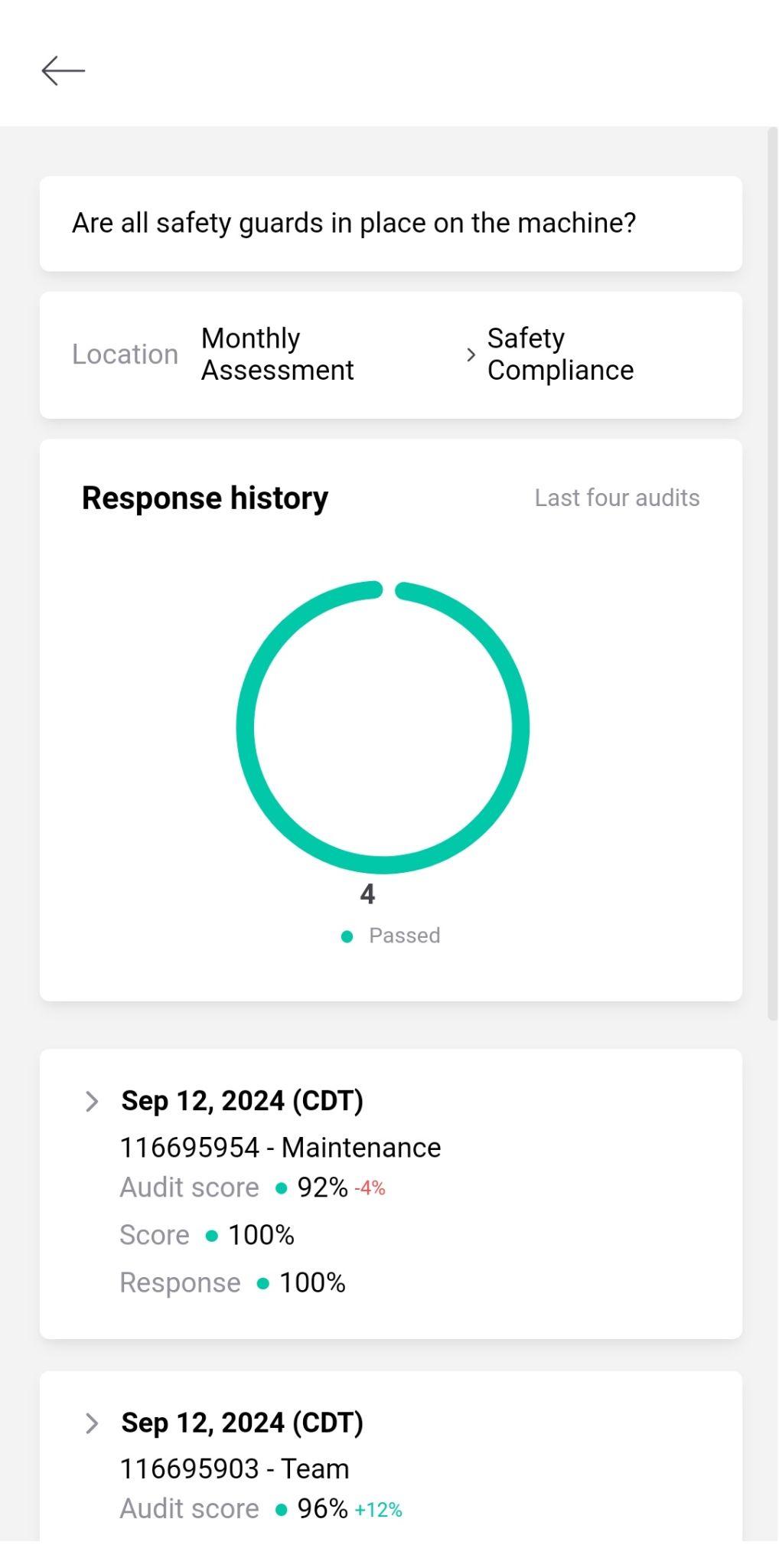Image resolution: width=779 pixels, height=1568 pixels.
Task: Click the green Passed legend dot
Action: tap(347, 936)
